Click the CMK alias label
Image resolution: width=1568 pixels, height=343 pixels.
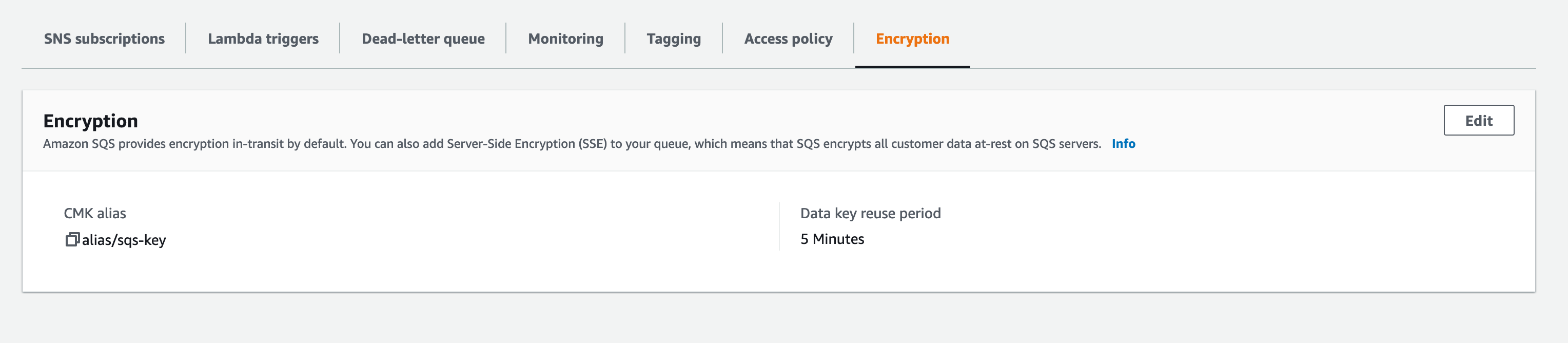coord(95,213)
